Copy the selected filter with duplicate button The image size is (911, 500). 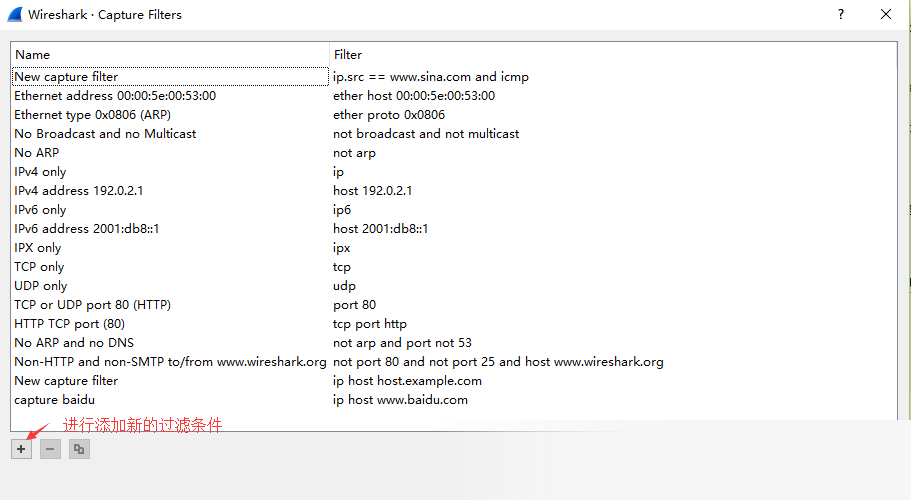pos(79,449)
